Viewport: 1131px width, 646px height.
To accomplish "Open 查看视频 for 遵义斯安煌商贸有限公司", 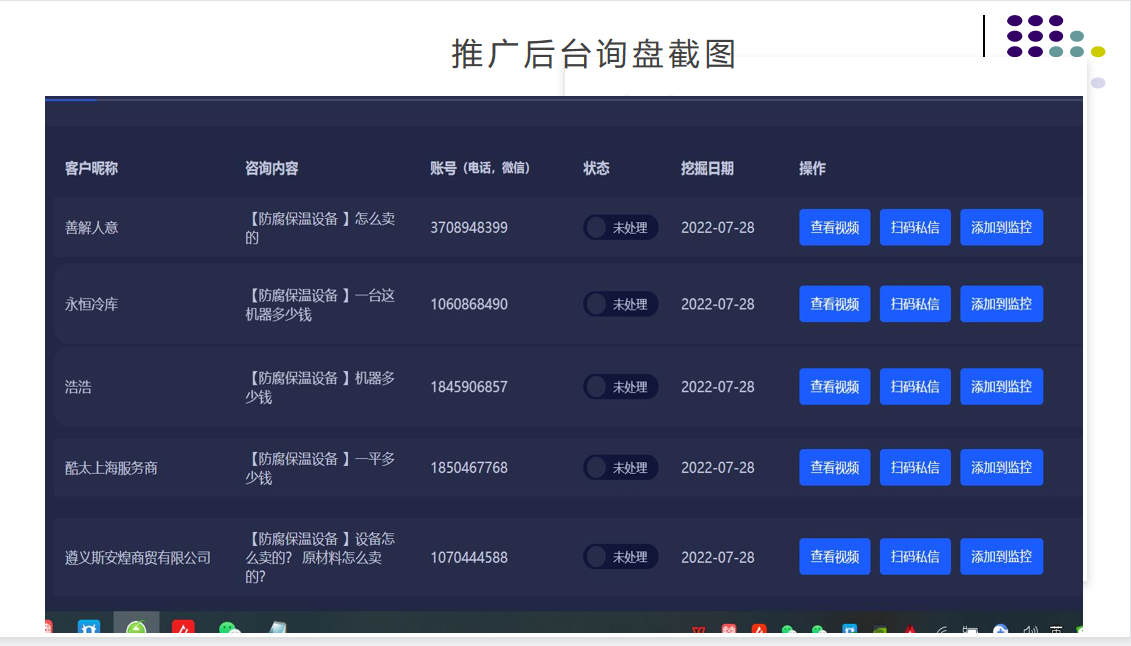I will tap(835, 557).
